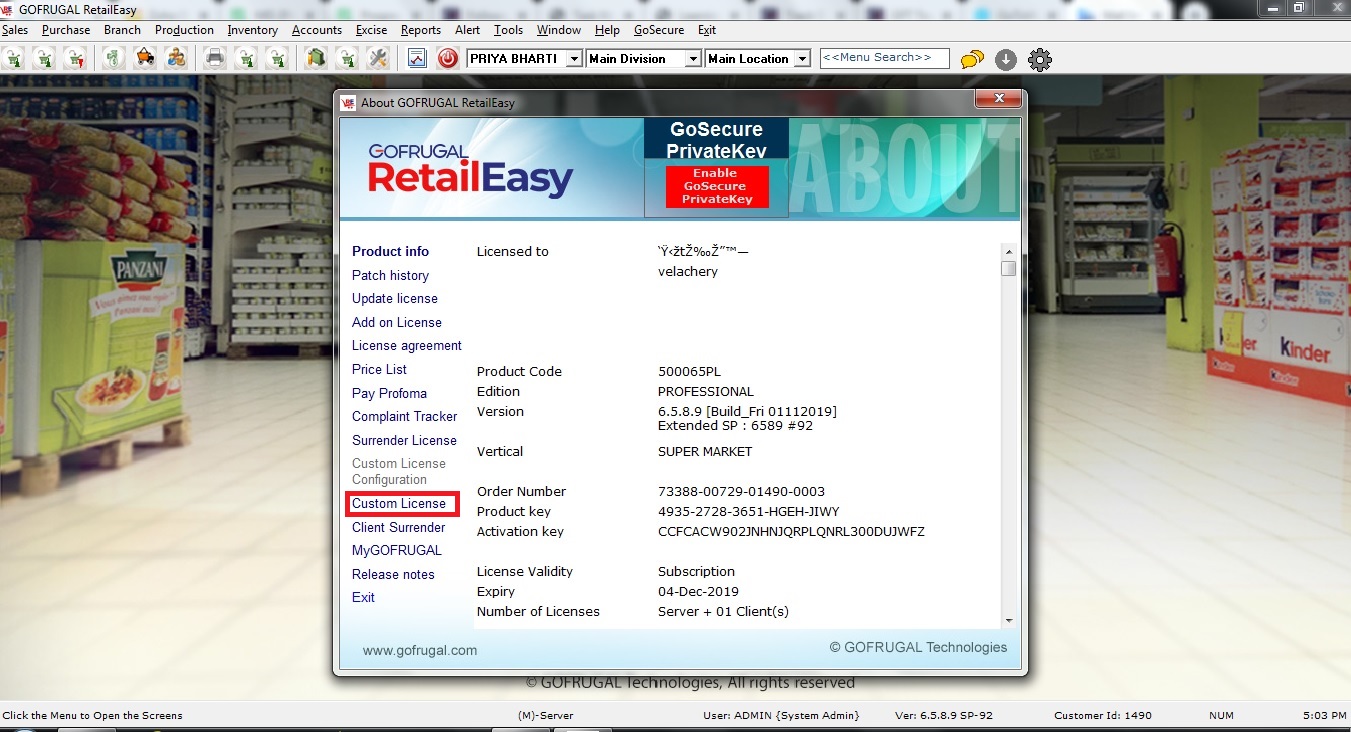Open the Branch menu
This screenshot has height=732, width=1351.
[122, 30]
